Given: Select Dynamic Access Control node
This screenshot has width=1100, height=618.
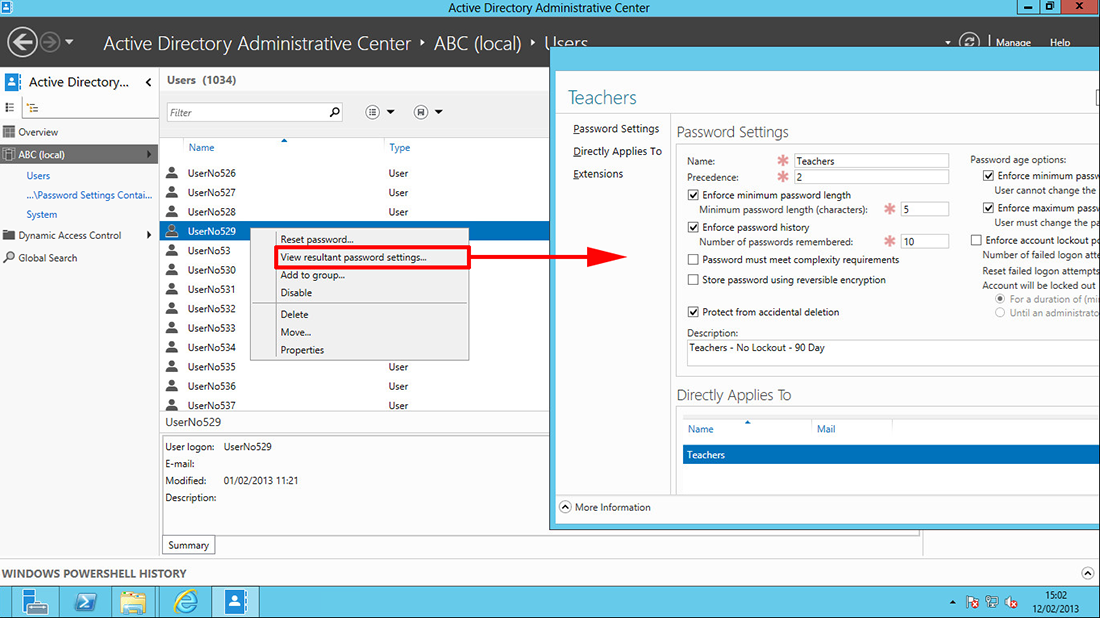Looking at the screenshot, I should 69,235.
